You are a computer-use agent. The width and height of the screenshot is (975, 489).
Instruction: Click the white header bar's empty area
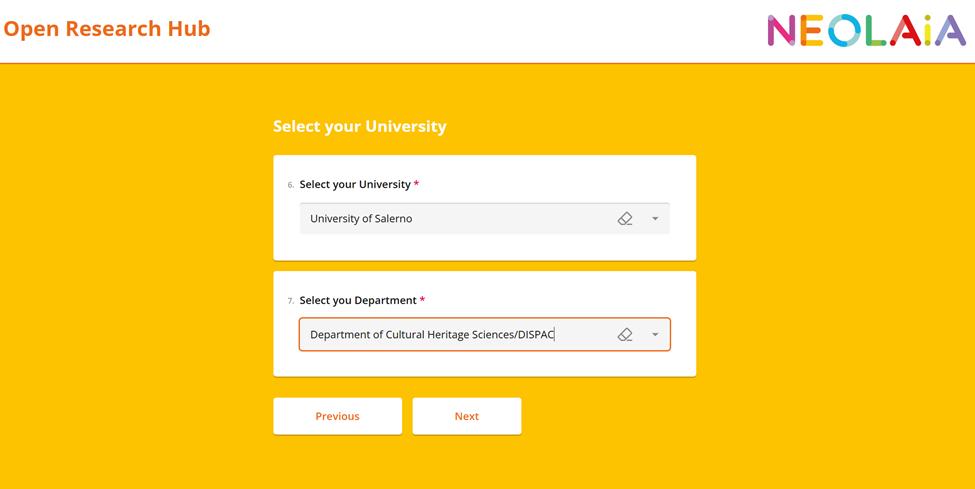[480, 30]
